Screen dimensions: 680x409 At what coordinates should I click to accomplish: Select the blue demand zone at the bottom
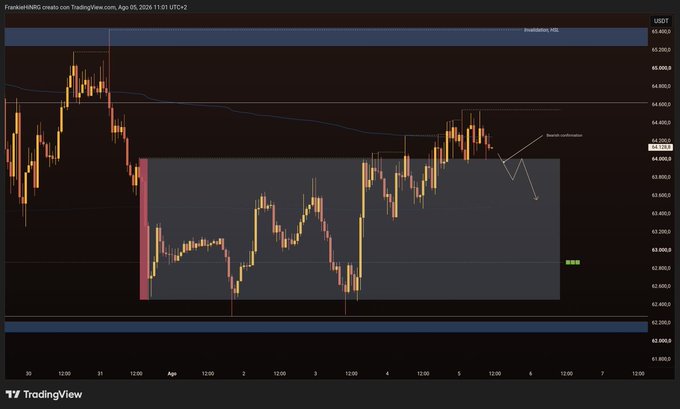pos(326,327)
